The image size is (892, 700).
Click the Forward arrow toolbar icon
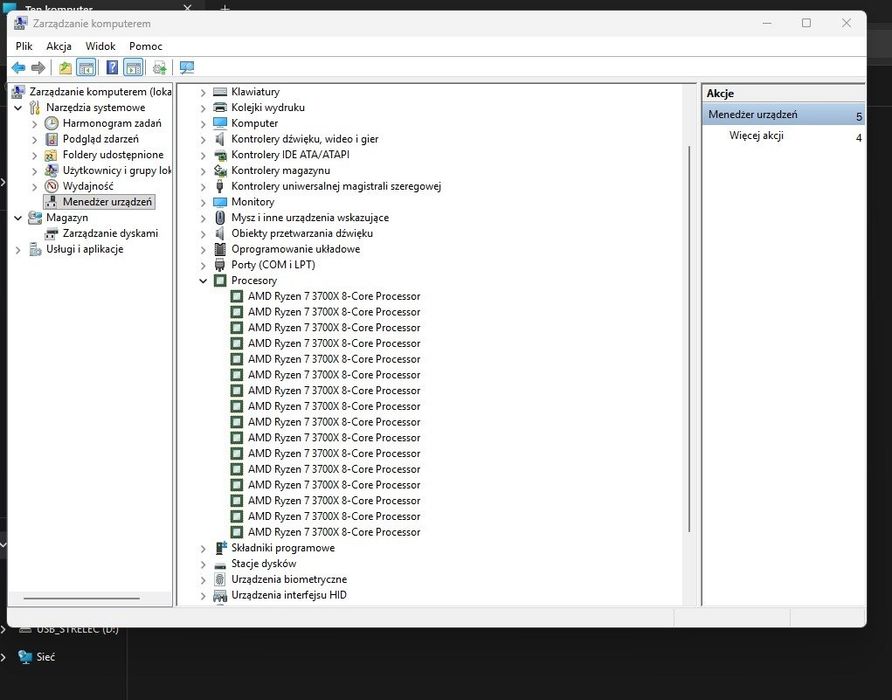coord(38,68)
